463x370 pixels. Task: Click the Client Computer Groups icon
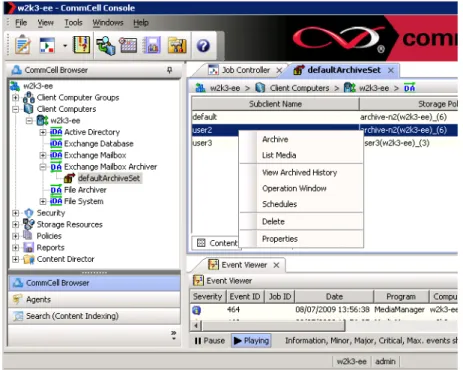tap(29, 97)
